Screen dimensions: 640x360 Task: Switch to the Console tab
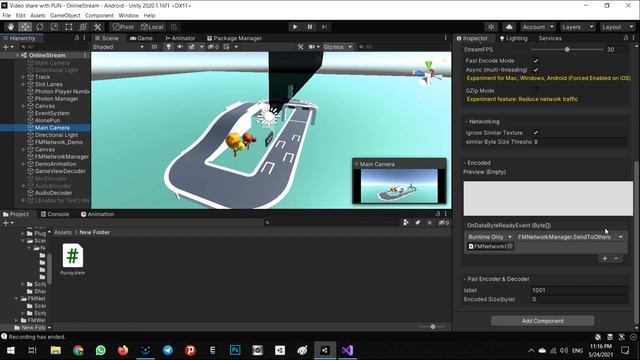coord(55,214)
